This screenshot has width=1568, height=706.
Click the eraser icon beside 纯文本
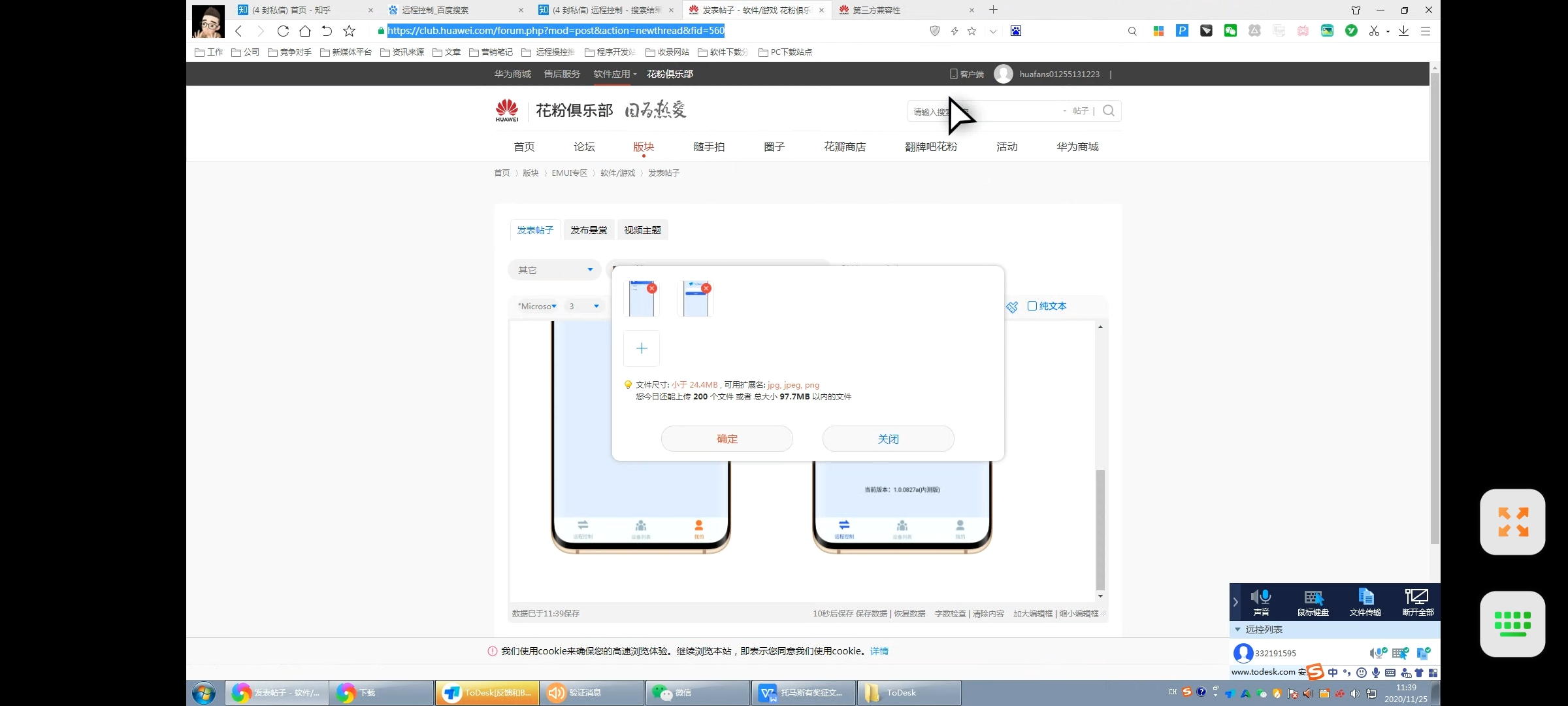click(1012, 307)
